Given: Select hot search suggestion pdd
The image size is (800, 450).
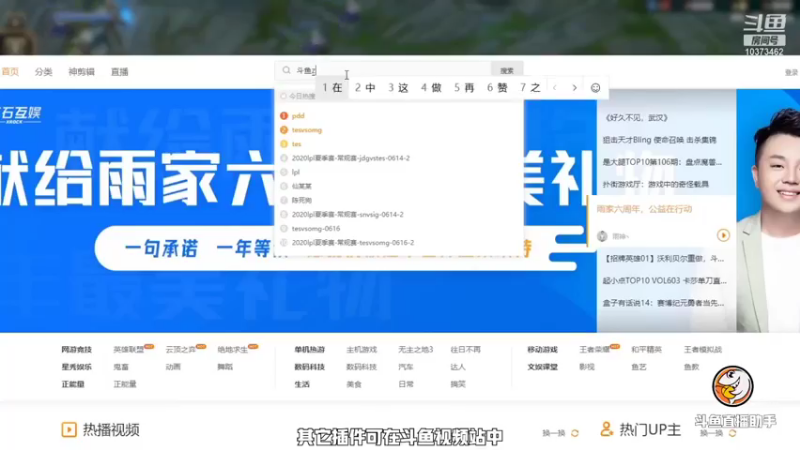Looking at the screenshot, I should pyautogui.click(x=298, y=116).
